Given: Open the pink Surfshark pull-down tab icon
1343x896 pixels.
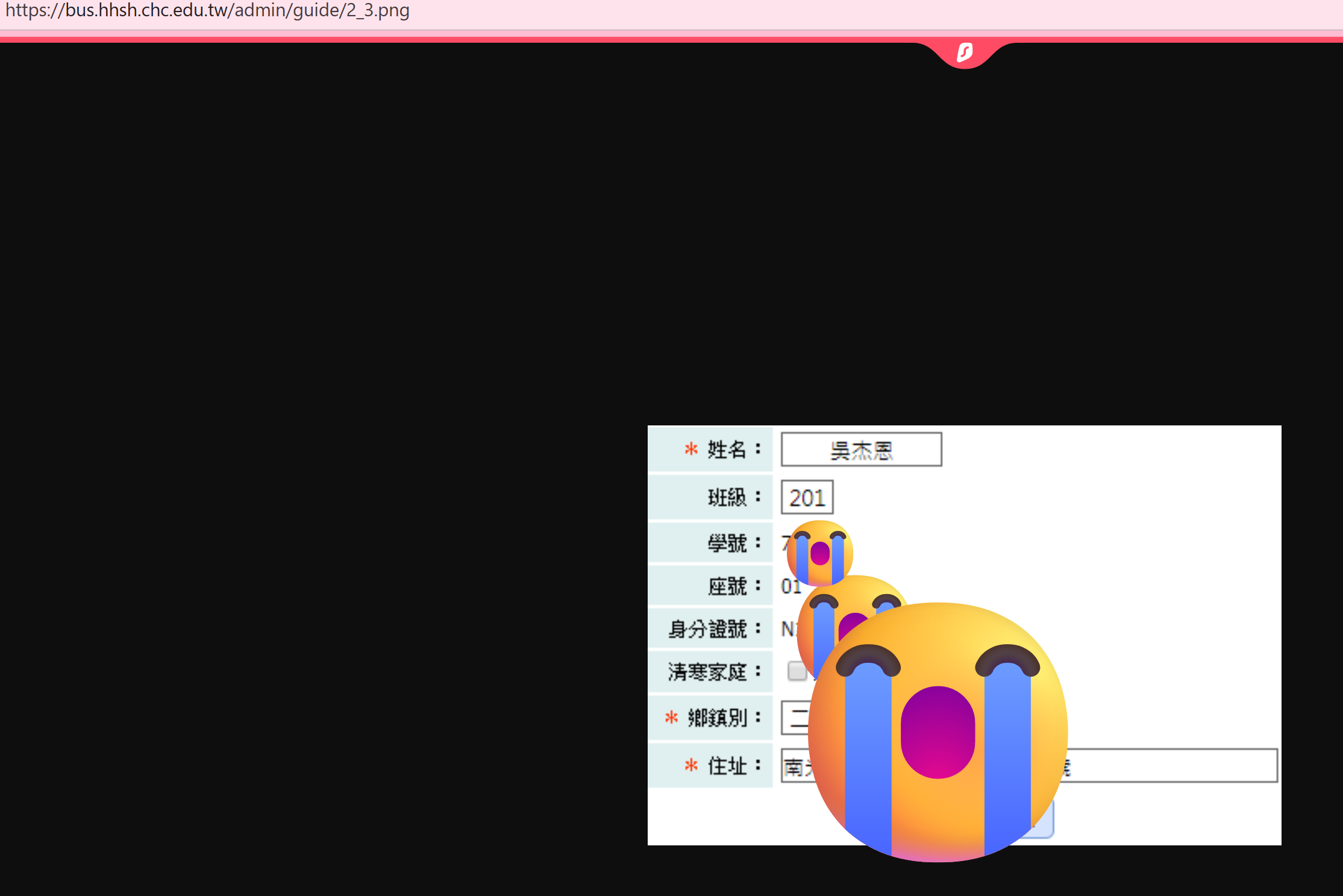Looking at the screenshot, I should 965,52.
